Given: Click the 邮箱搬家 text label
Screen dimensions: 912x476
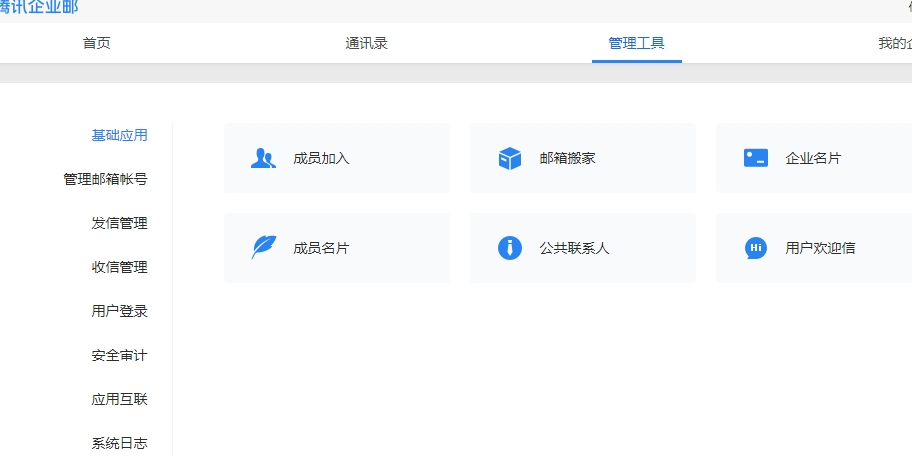Looking at the screenshot, I should pyautogui.click(x=567, y=158).
